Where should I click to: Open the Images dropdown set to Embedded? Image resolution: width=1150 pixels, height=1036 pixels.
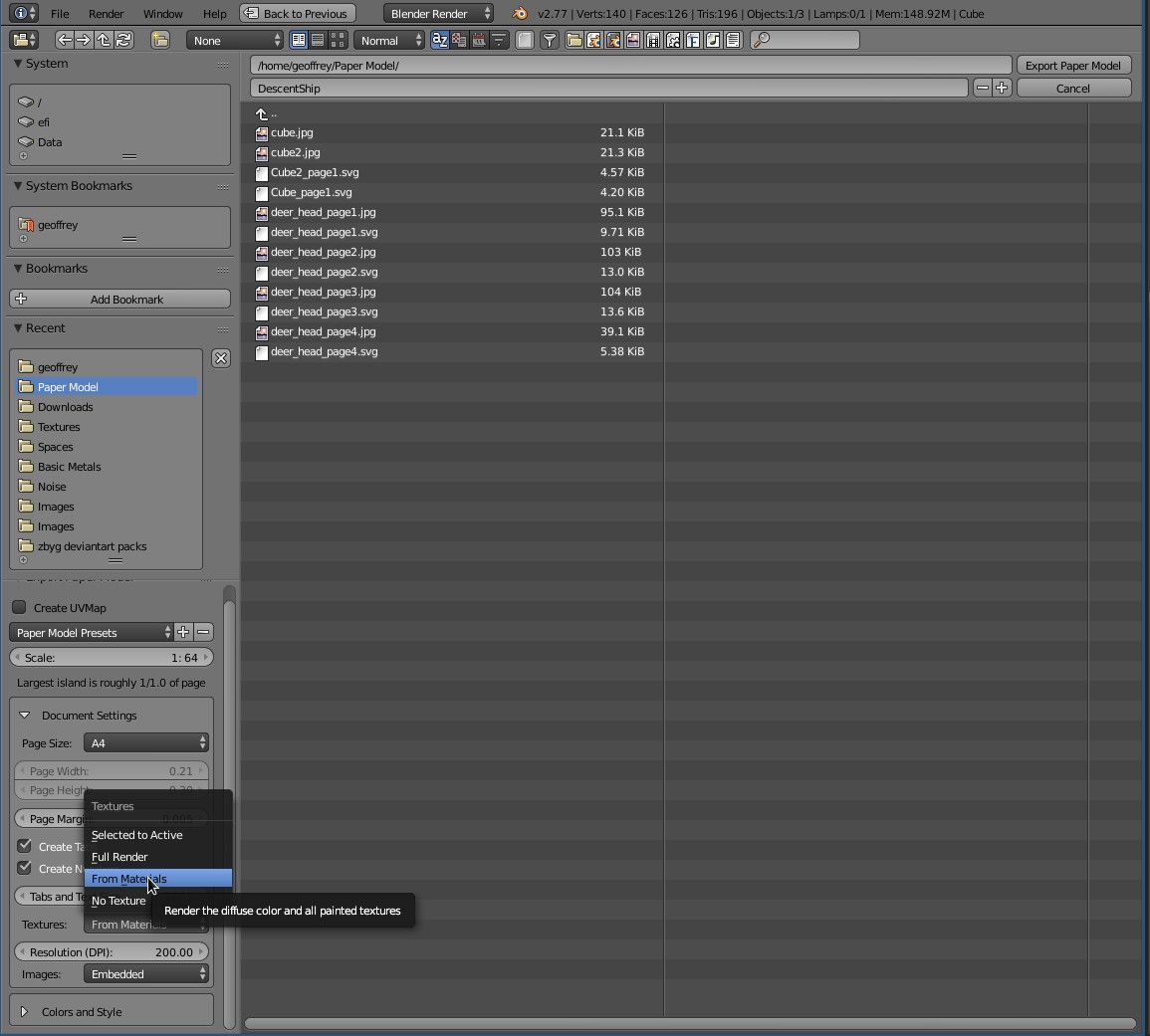coord(145,974)
